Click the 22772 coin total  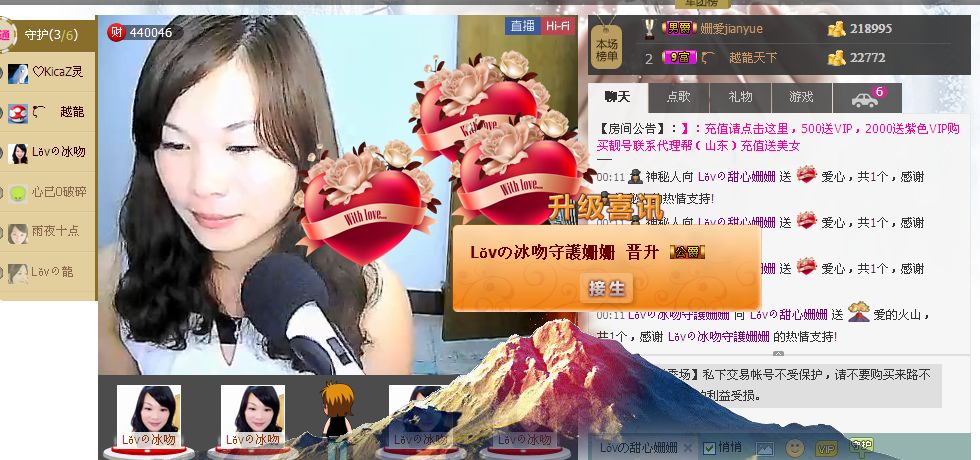click(868, 58)
